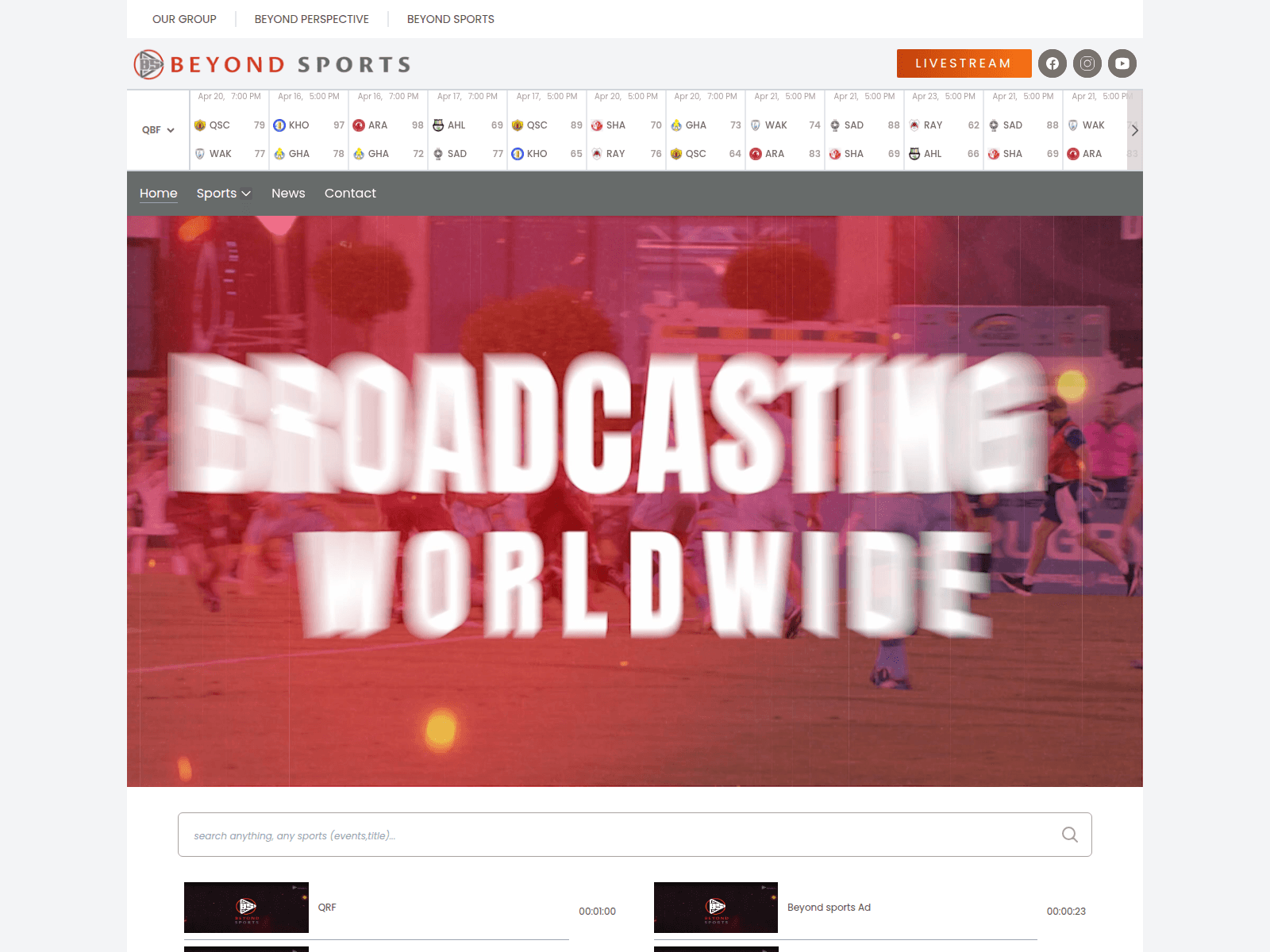Select the QSC 79 WAK 77 game
Screen dimensions: 1270x952
tap(229, 130)
